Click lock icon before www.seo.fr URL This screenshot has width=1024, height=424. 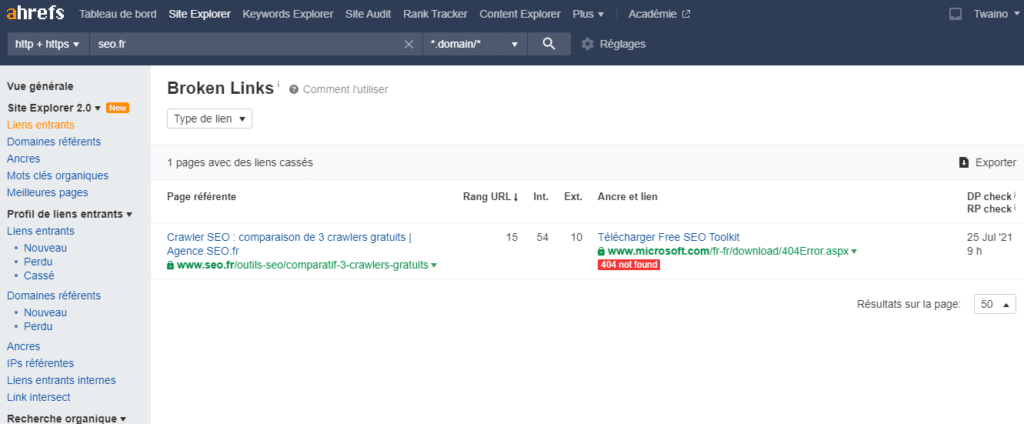pos(170,265)
